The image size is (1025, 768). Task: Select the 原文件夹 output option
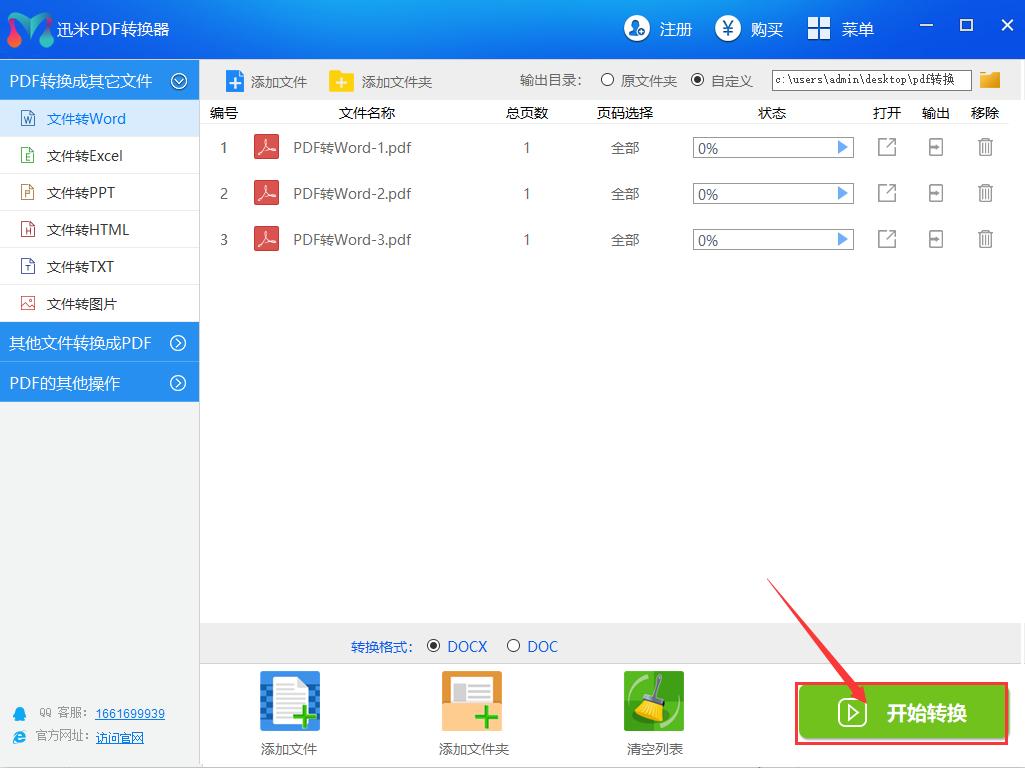[x=608, y=80]
